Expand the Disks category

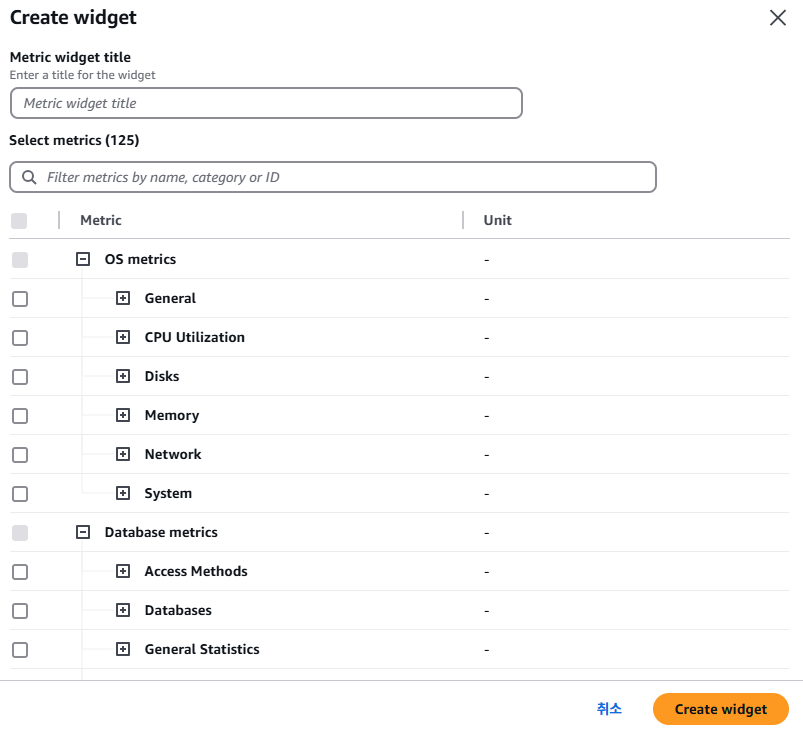[123, 376]
